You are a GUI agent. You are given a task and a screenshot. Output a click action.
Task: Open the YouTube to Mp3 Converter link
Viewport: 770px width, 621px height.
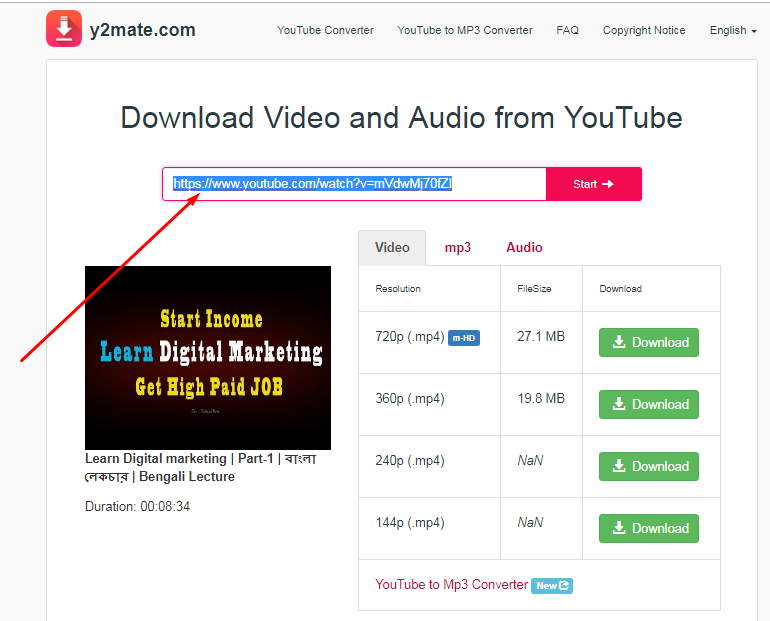coord(451,584)
